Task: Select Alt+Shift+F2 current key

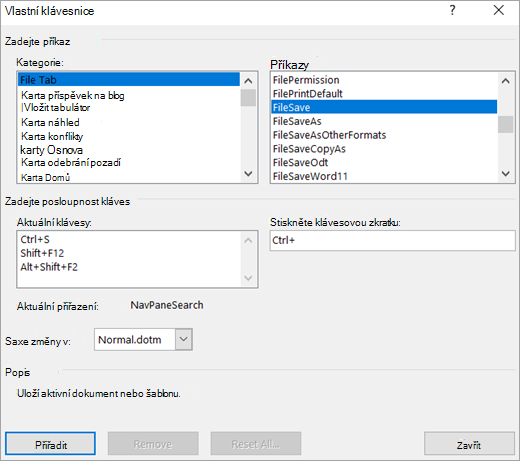Action: (x=129, y=267)
